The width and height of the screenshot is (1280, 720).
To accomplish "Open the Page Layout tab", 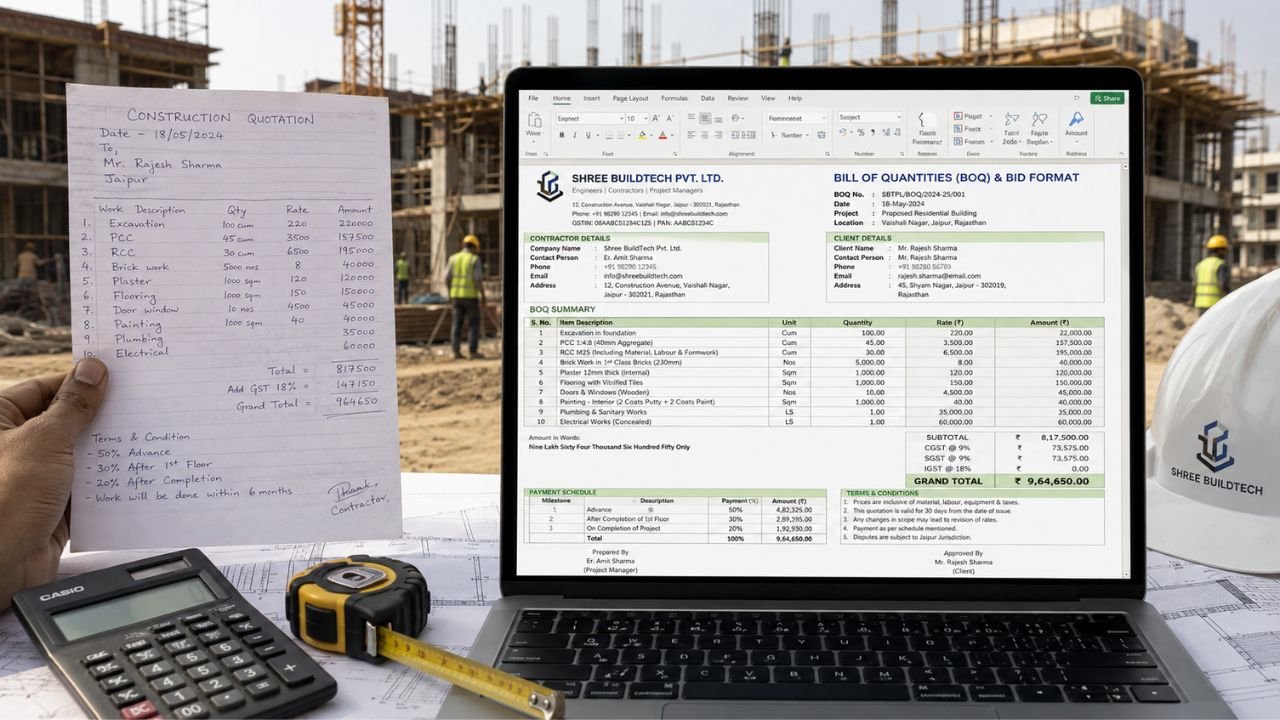I will pyautogui.click(x=630, y=98).
